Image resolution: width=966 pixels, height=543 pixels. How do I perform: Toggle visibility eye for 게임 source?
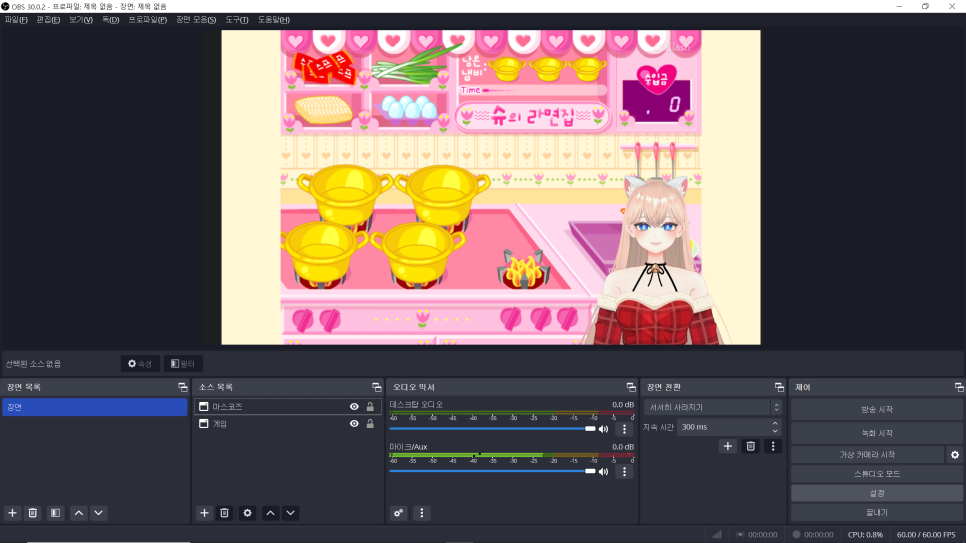(354, 424)
